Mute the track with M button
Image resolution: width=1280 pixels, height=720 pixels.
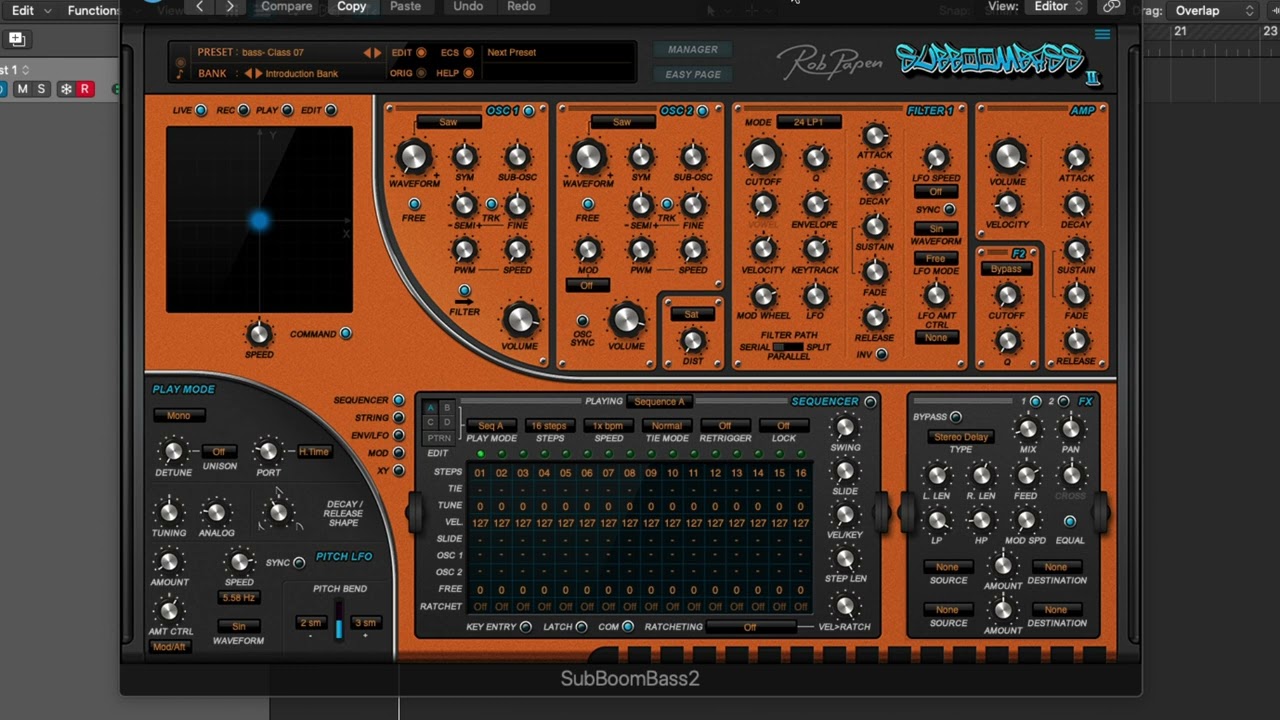[22, 89]
